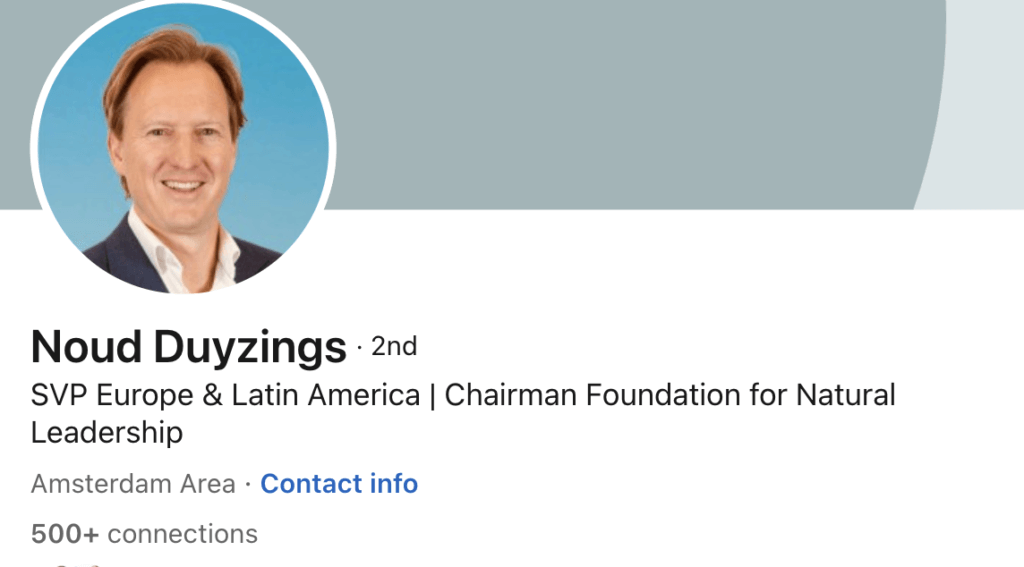Click the word Chairman in the headline

pyautogui.click(x=511, y=395)
